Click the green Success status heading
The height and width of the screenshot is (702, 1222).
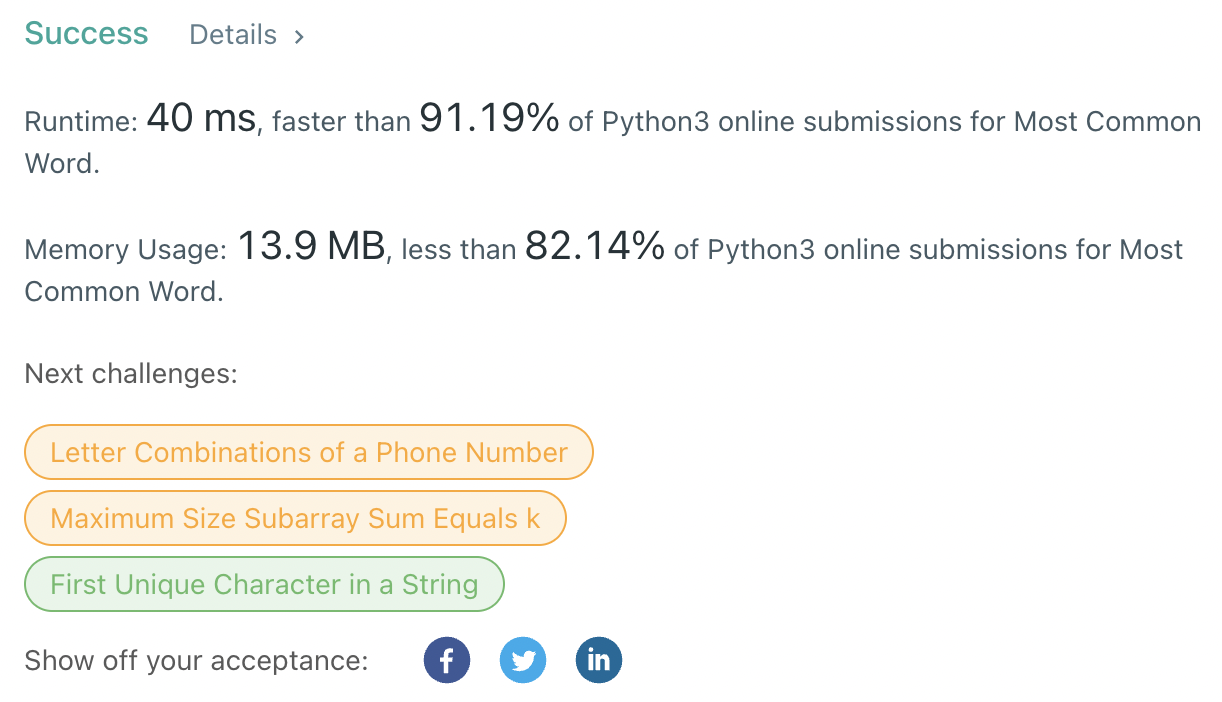pyautogui.click(x=87, y=33)
